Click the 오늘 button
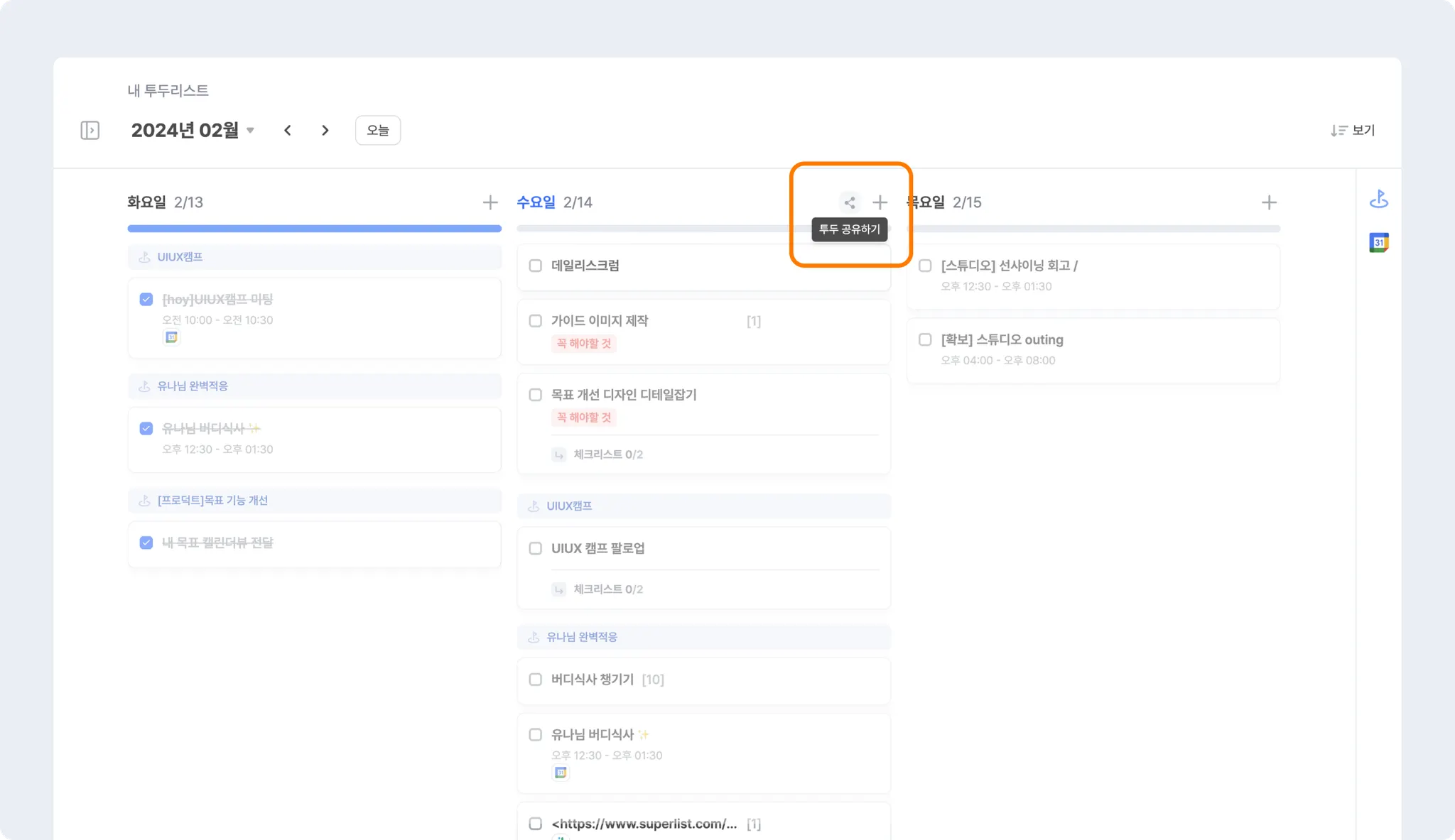The height and width of the screenshot is (840, 1455). coord(377,131)
